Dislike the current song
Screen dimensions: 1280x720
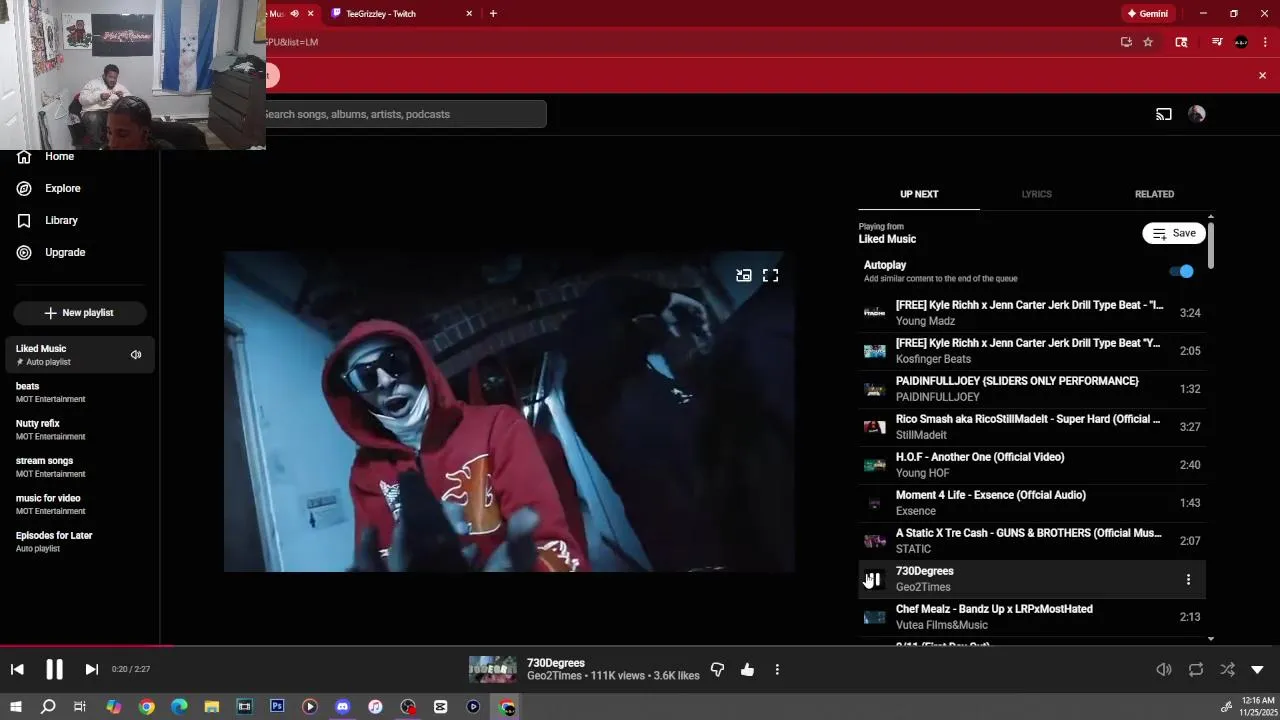(717, 669)
